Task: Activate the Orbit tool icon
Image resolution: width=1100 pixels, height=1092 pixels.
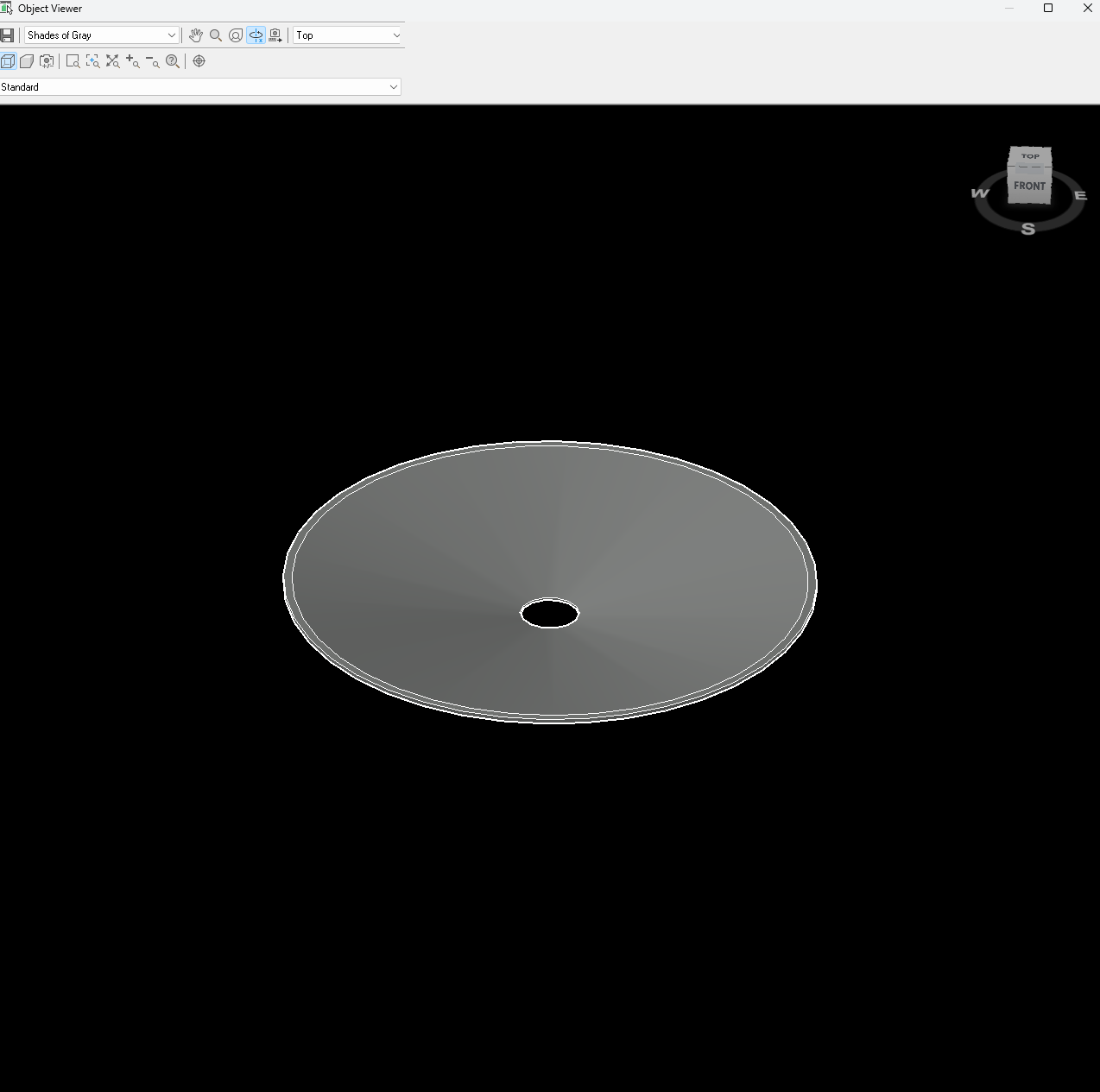Action: (x=236, y=35)
